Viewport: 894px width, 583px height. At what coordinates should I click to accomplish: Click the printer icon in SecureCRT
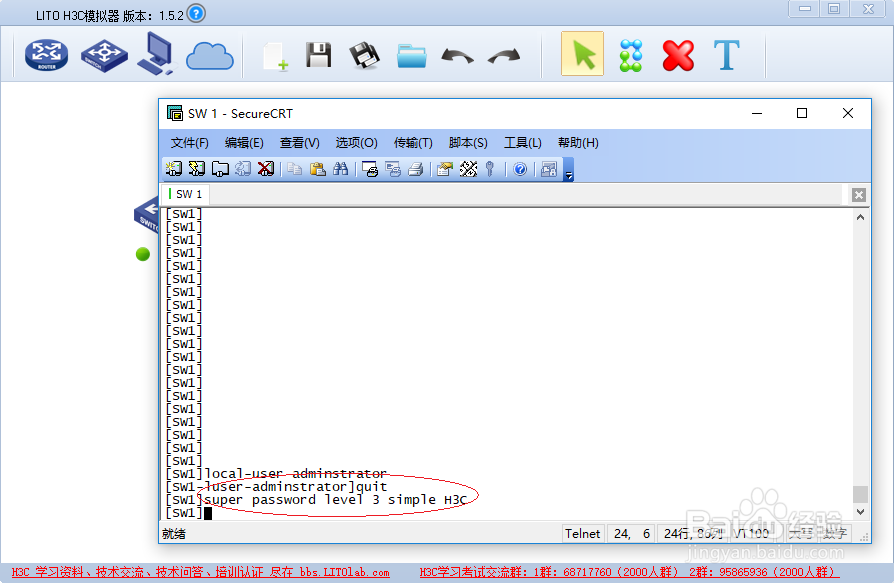point(416,169)
